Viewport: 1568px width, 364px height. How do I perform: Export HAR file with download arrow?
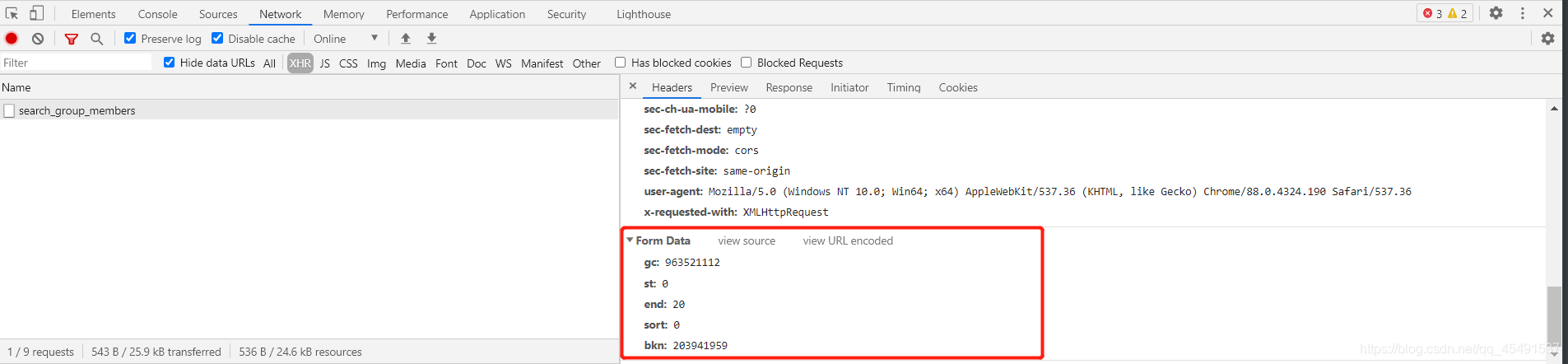point(431,38)
